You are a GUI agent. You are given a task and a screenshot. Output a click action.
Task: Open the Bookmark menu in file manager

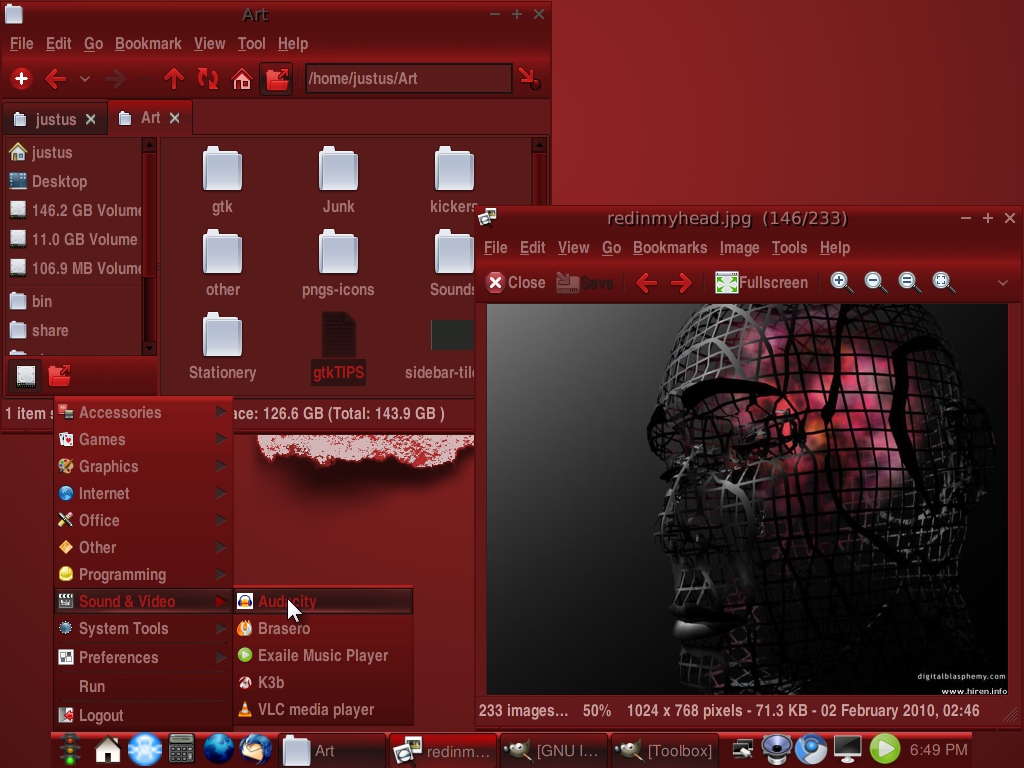click(x=148, y=44)
